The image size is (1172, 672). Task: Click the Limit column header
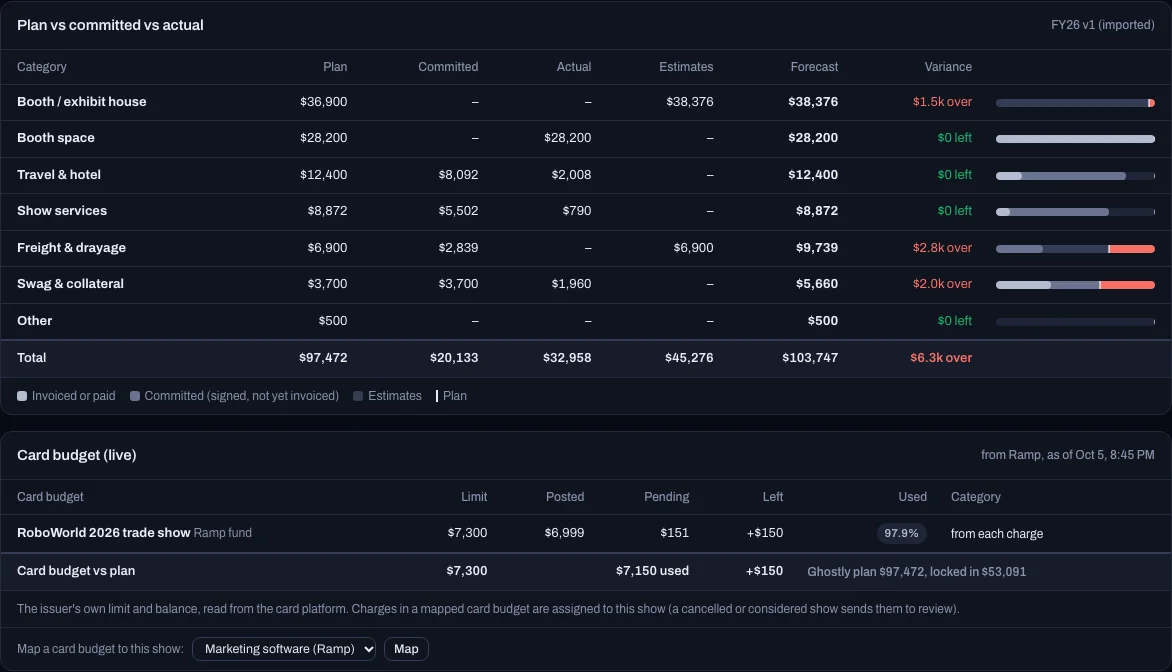(474, 496)
